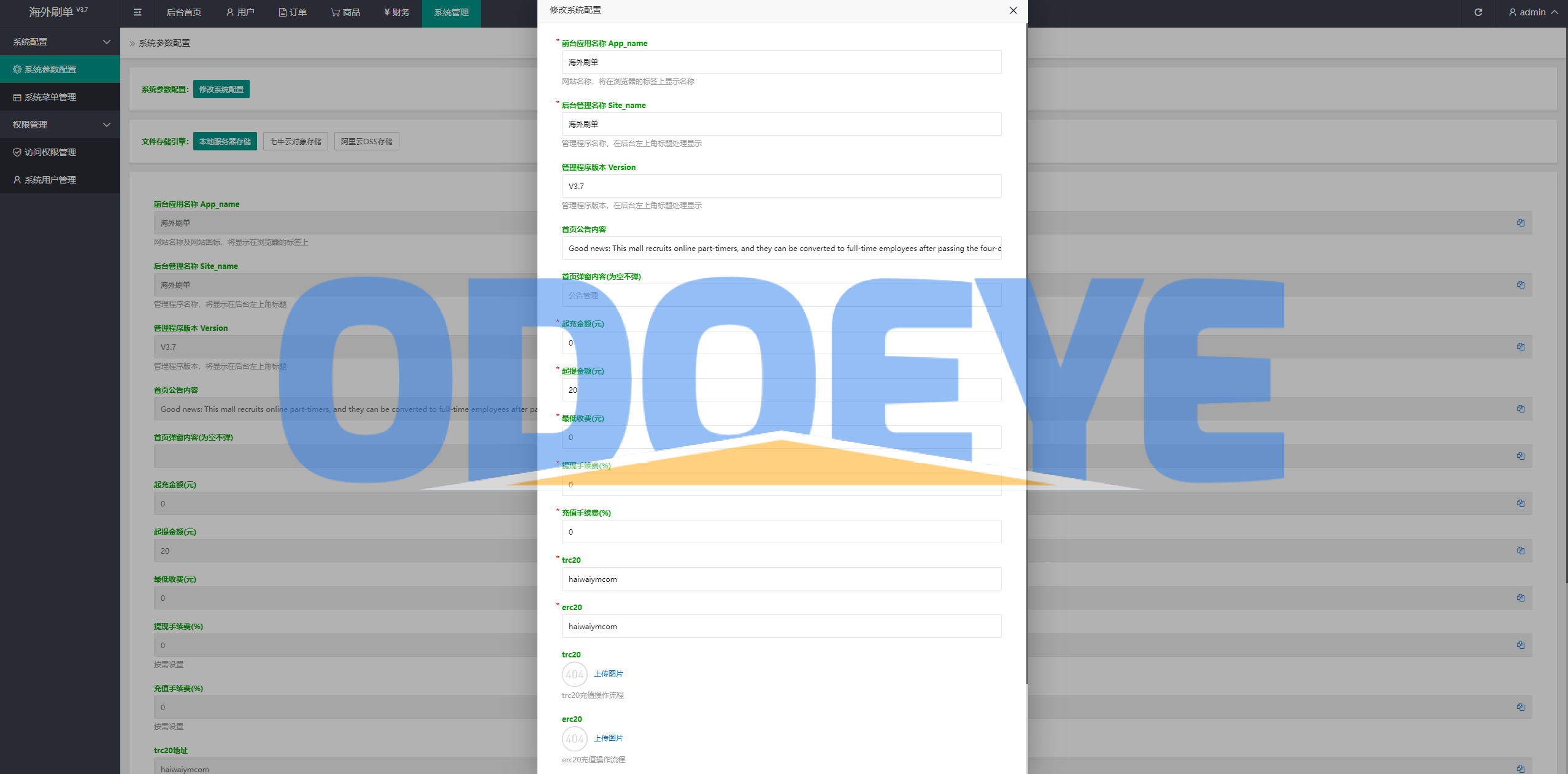Copy the 前台应用名称 App_name value icon
The image size is (1568, 774).
pos(1521,223)
